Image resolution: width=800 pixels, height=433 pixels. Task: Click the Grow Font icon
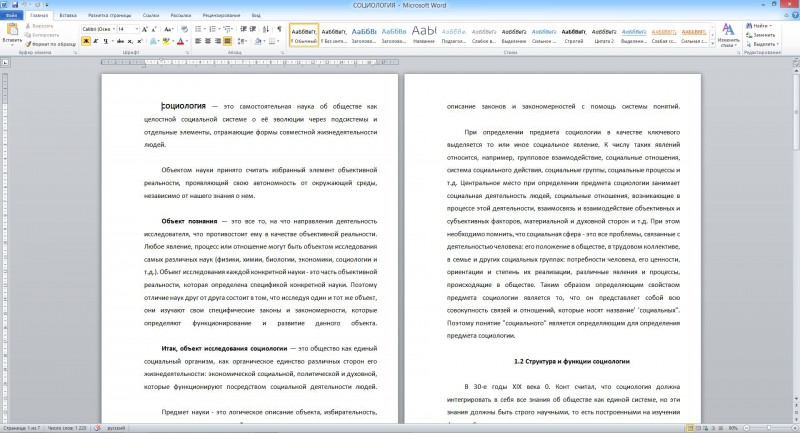click(x=145, y=29)
